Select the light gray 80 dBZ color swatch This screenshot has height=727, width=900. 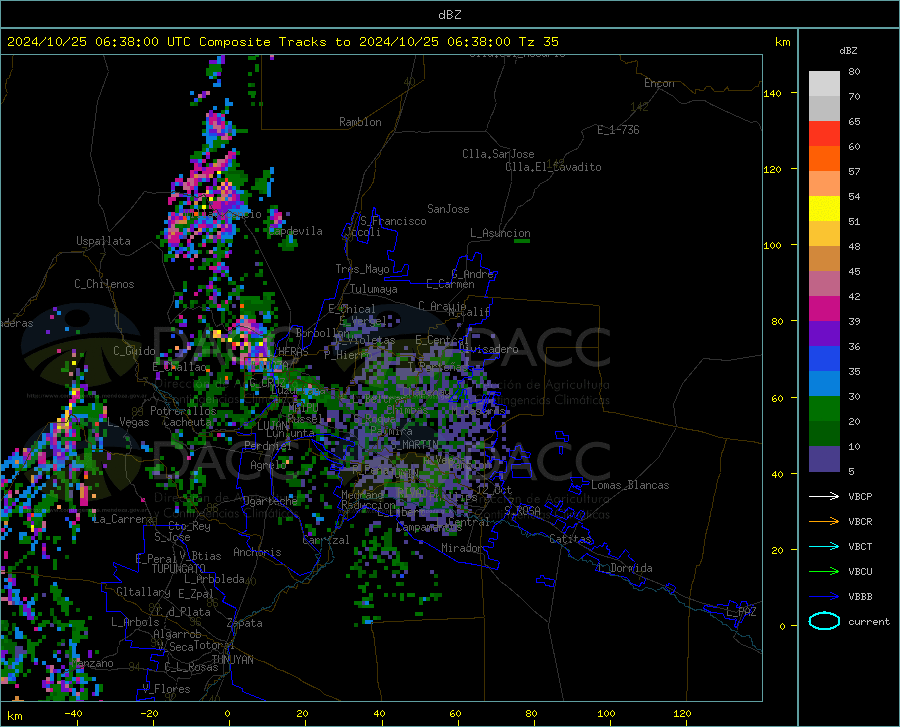coord(824,84)
